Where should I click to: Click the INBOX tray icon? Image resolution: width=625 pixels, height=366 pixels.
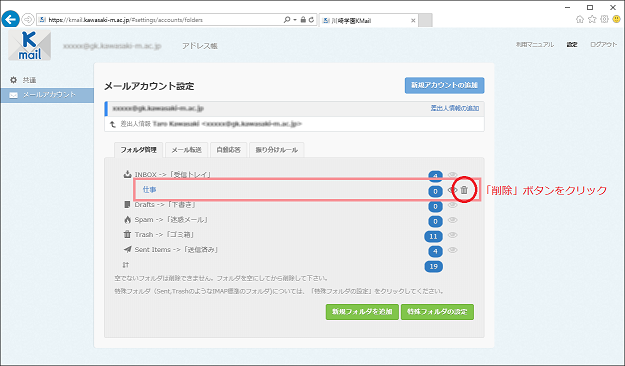click(x=127, y=174)
